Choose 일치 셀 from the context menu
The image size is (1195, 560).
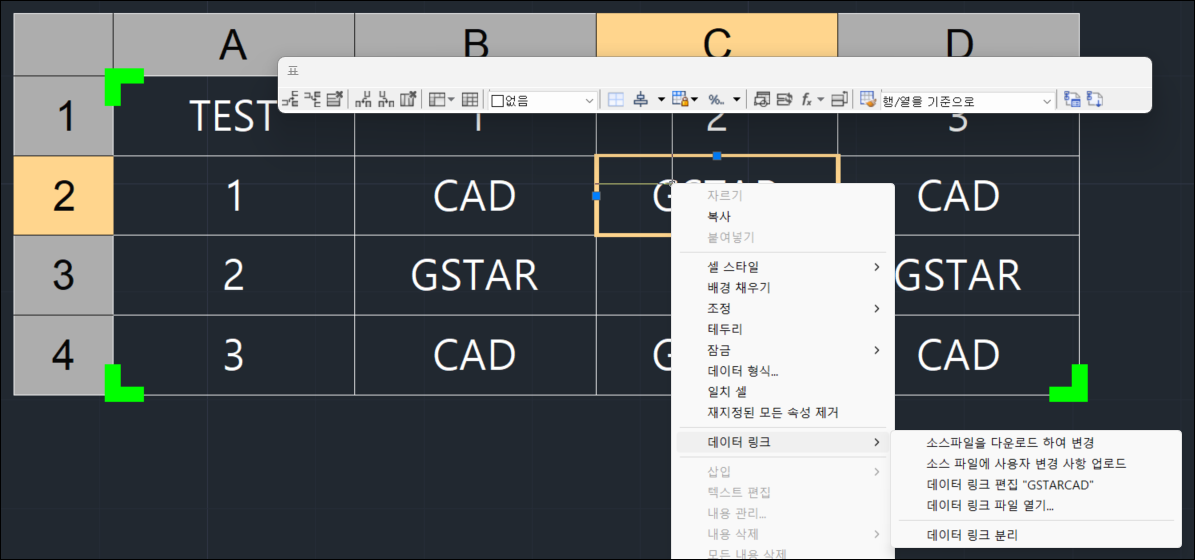click(782, 392)
